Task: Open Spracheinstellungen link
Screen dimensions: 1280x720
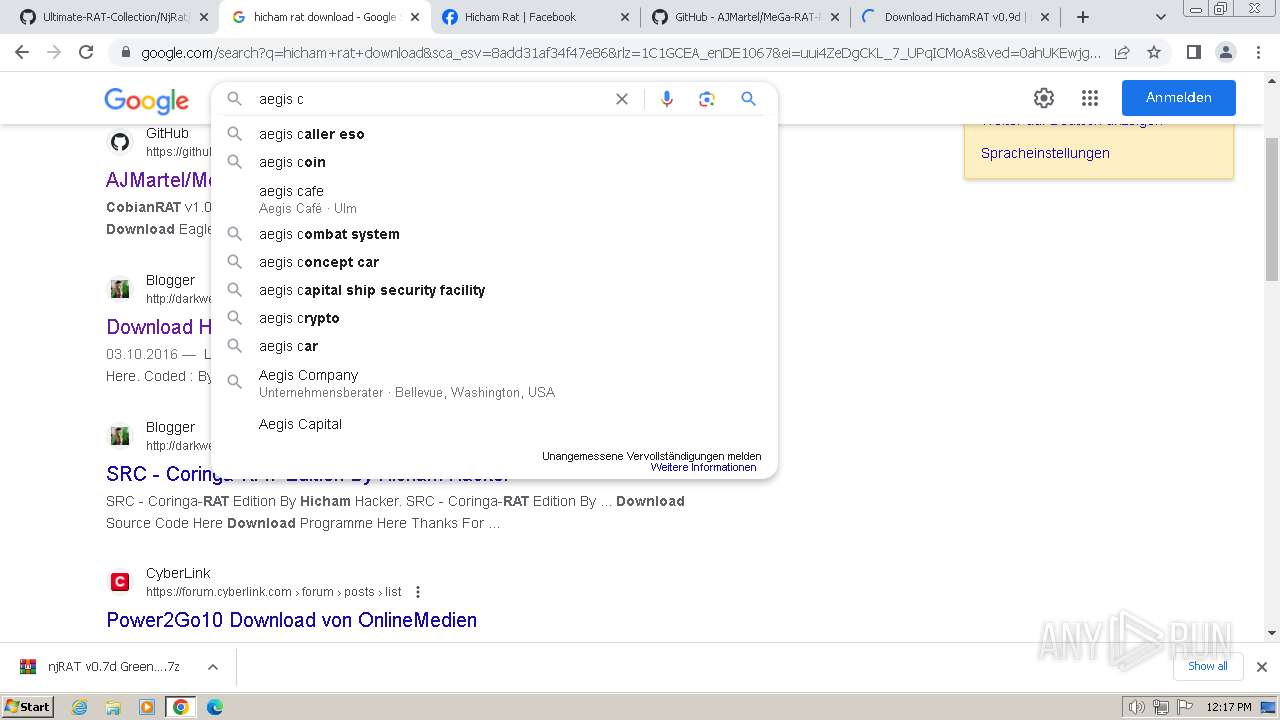Action: pyautogui.click(x=1045, y=153)
